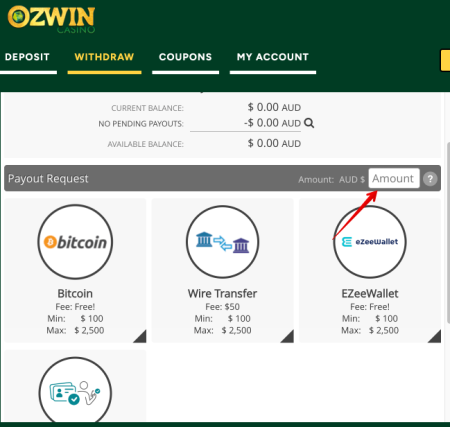The image size is (450, 427).
Task: Click the EZeeWallet 'Fee: Free!' text
Action: [x=370, y=307]
